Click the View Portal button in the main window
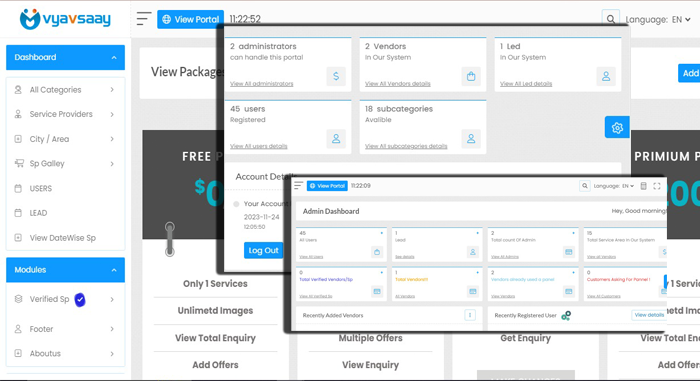Screen dimensions: 700x381 click(x=191, y=19)
